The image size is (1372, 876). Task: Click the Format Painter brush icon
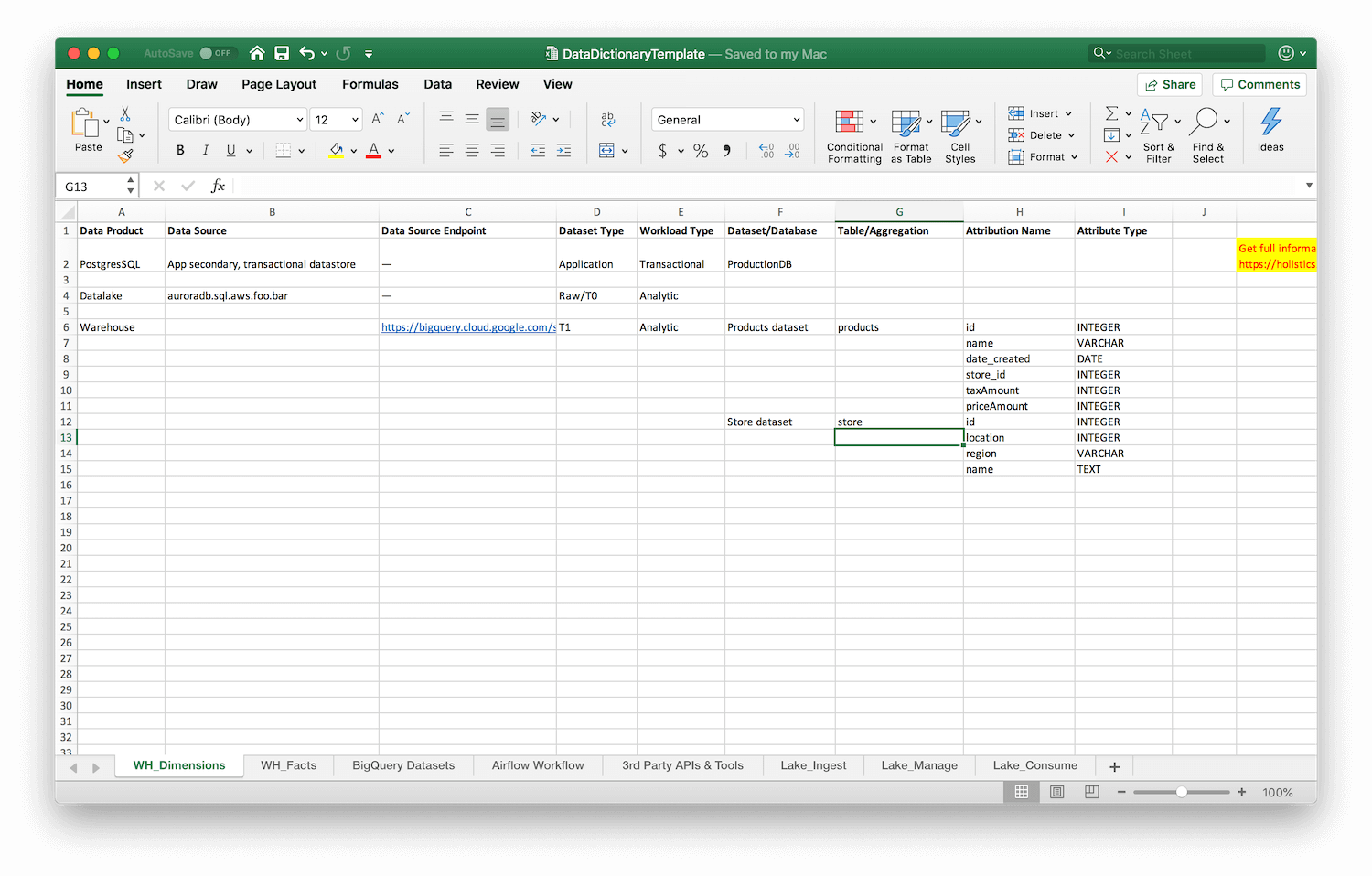(125, 156)
